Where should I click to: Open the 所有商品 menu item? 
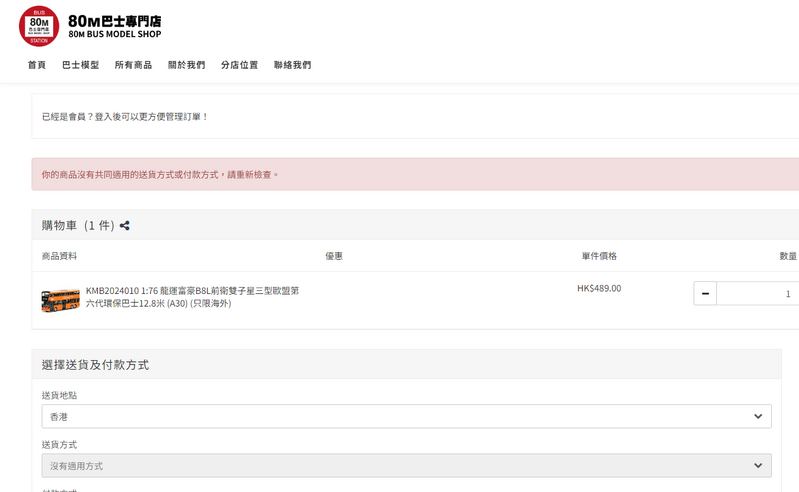point(134,65)
